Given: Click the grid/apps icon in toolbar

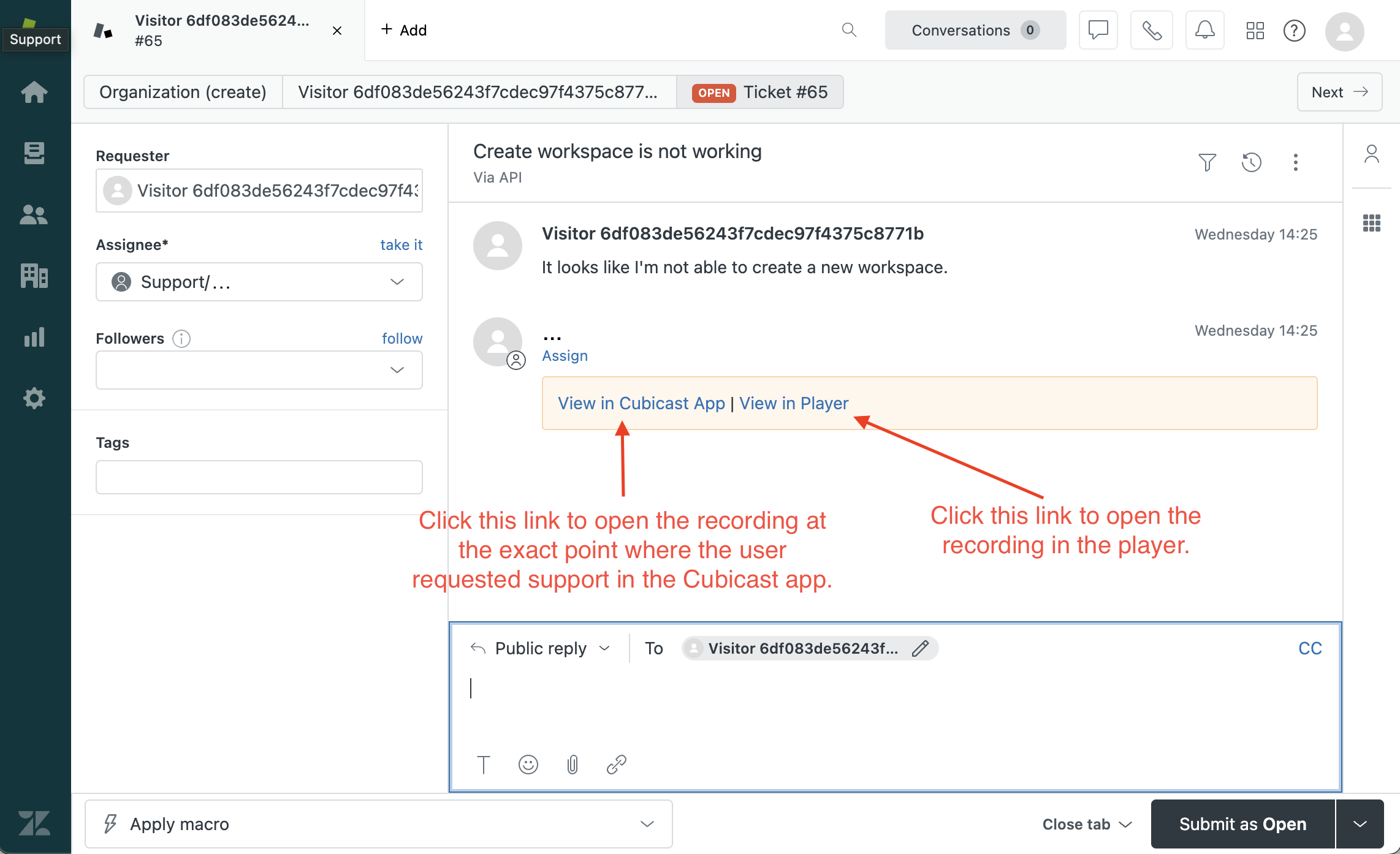Looking at the screenshot, I should click(1256, 30).
